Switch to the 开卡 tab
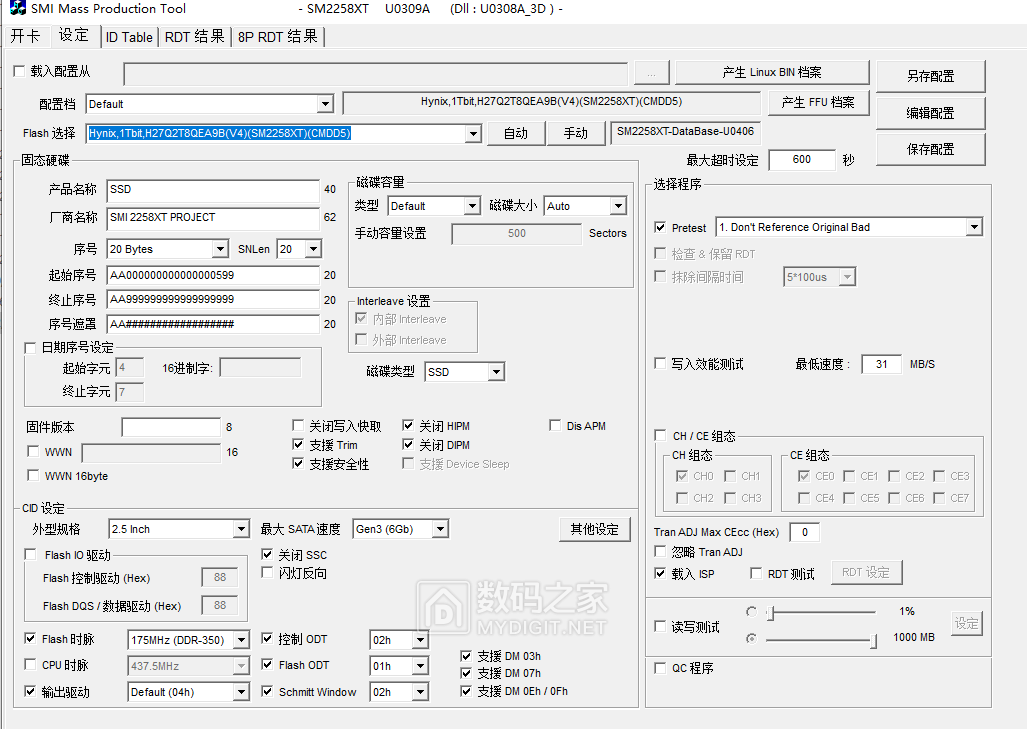Image resolution: width=1027 pixels, height=729 pixels. [x=26, y=36]
